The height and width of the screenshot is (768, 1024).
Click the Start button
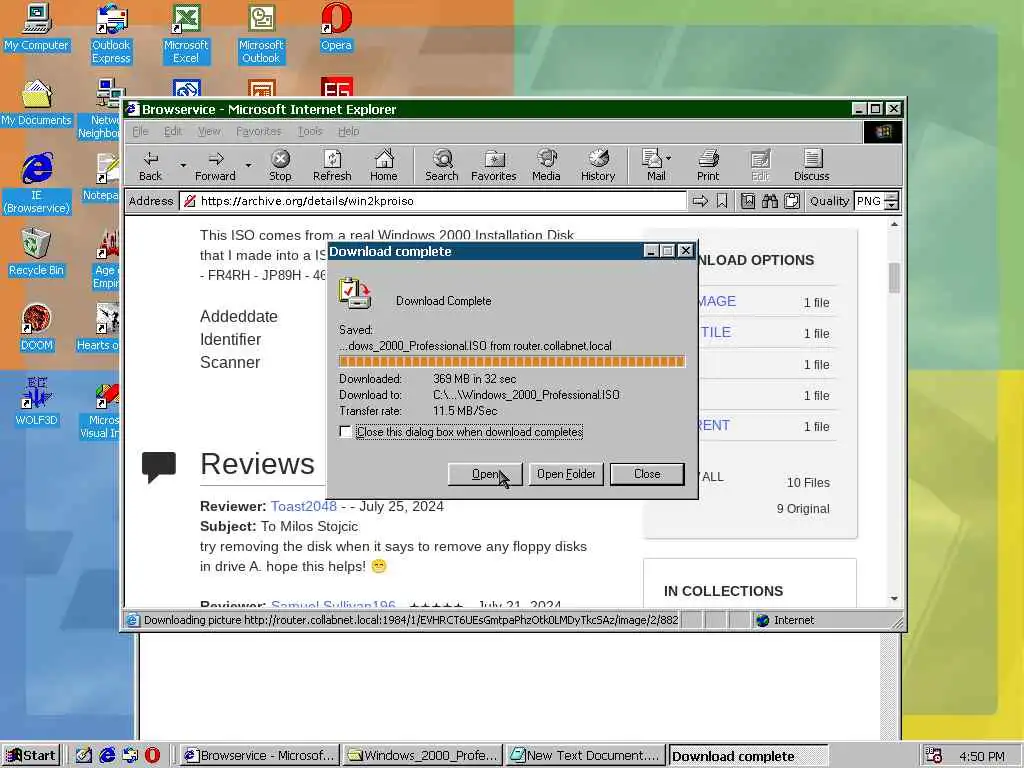tap(31, 756)
